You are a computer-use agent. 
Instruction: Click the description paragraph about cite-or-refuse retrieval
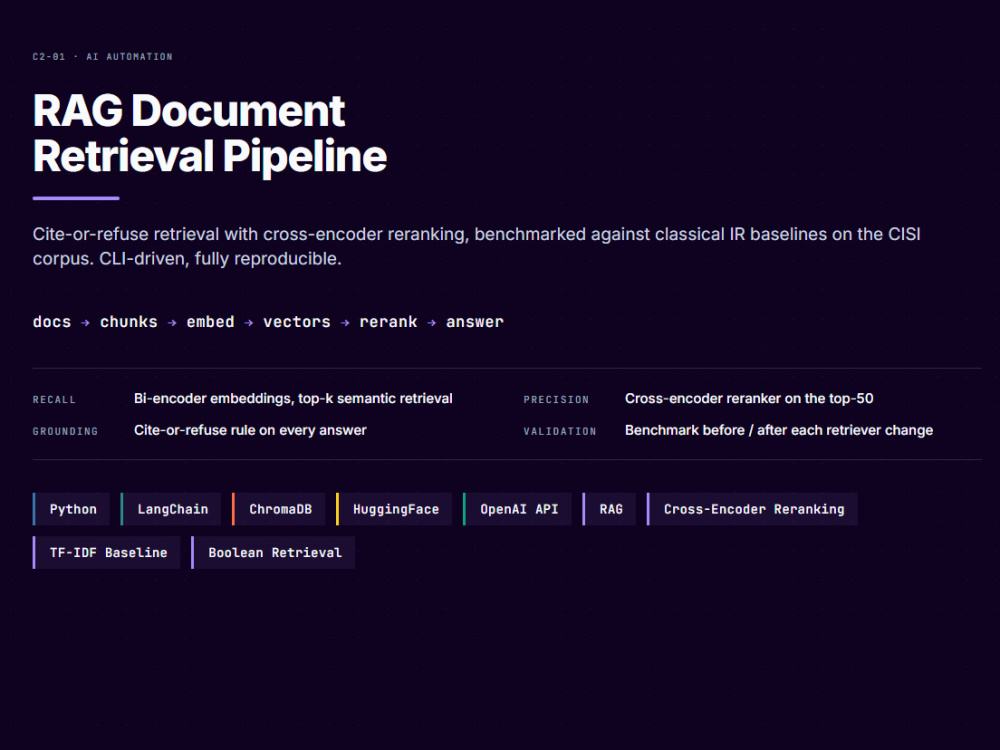pyautogui.click(x=476, y=246)
